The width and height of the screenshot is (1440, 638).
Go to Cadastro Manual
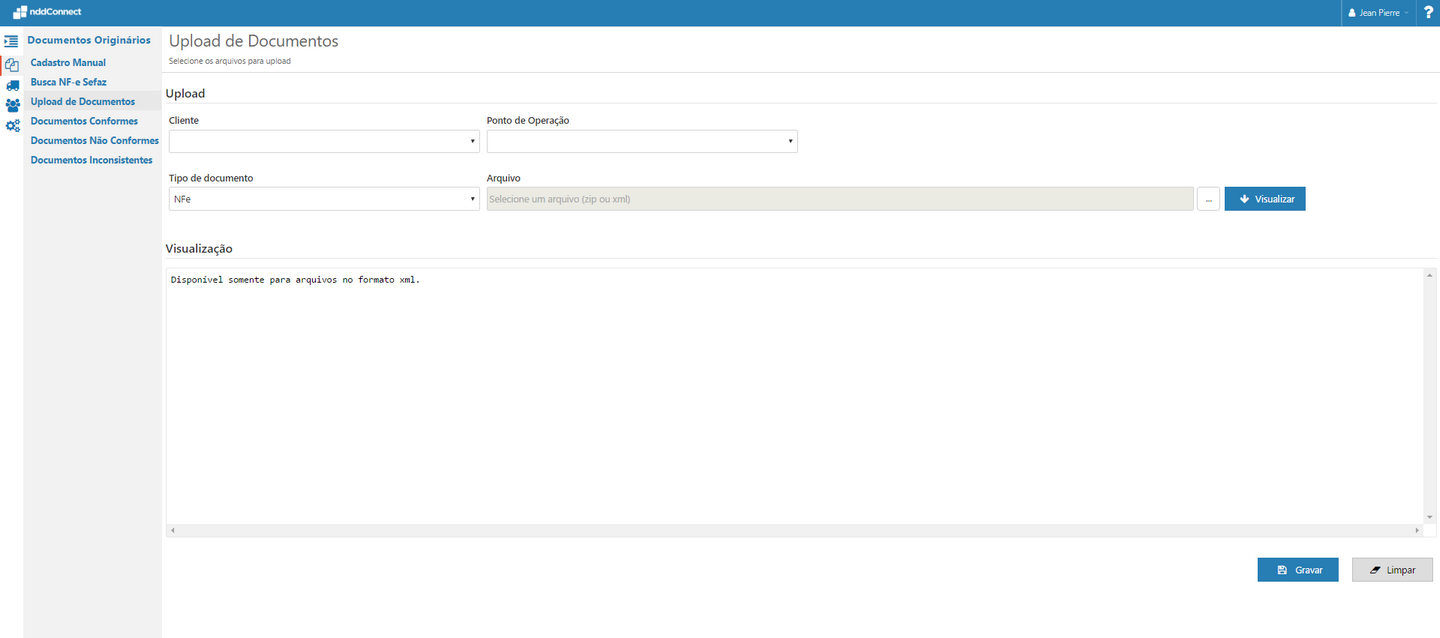[x=68, y=63]
